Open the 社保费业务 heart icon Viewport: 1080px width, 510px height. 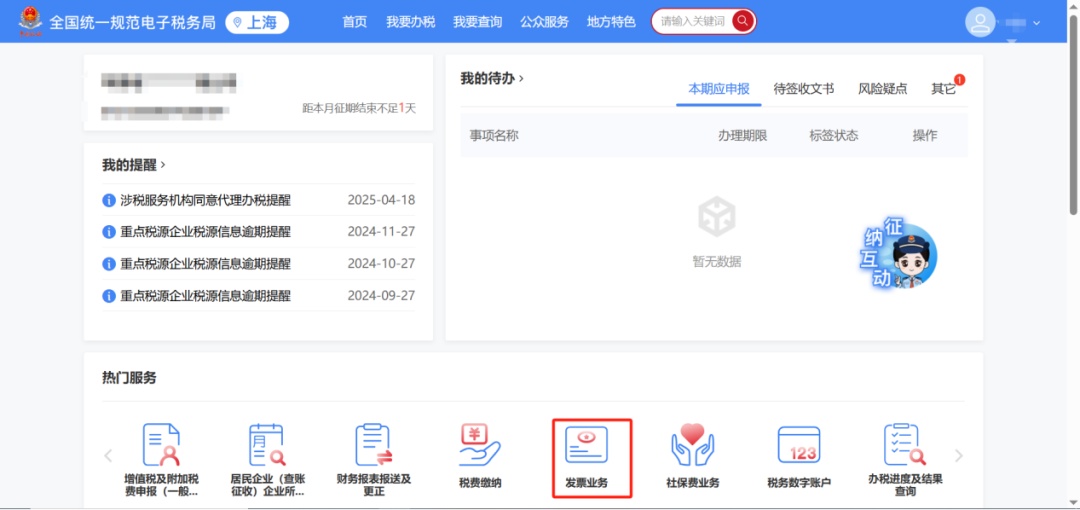coord(692,446)
